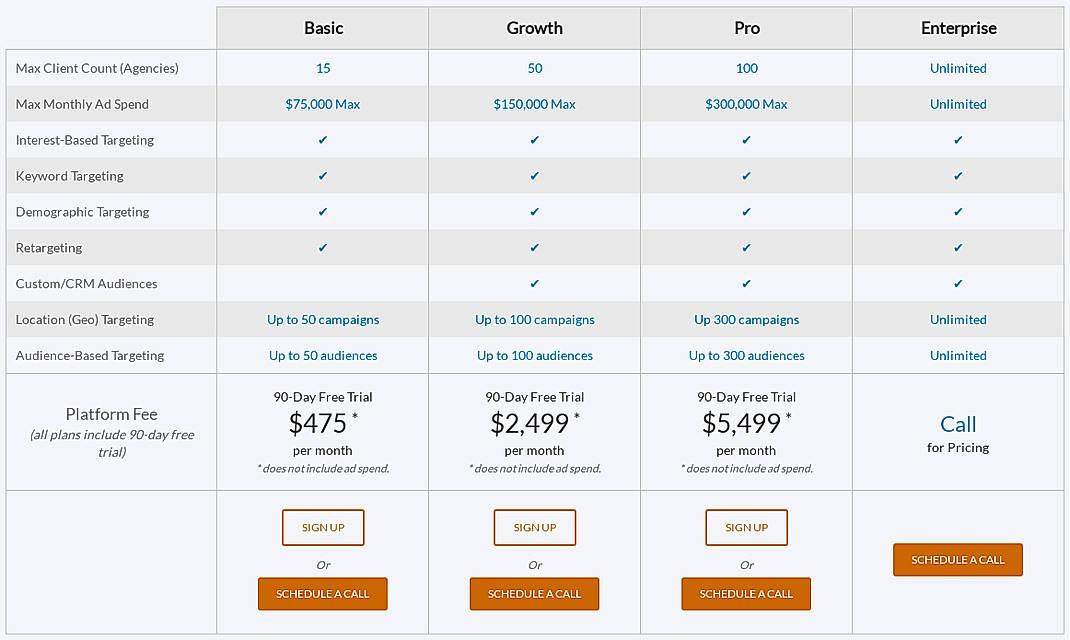Click the Keyword Targeting checkmark under Basic
This screenshot has height=640, width=1070.
pyautogui.click(x=322, y=176)
